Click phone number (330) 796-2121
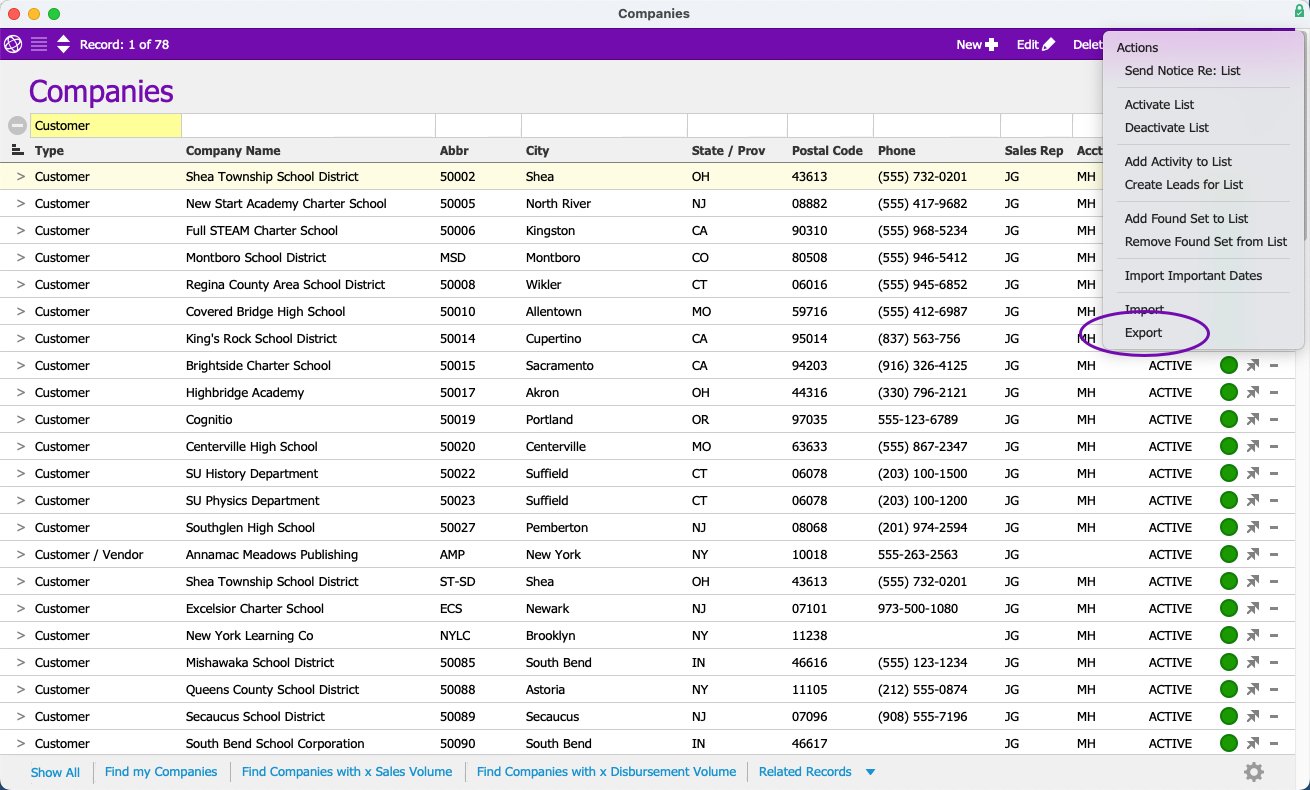The image size is (1310, 790). pyautogui.click(x=922, y=393)
